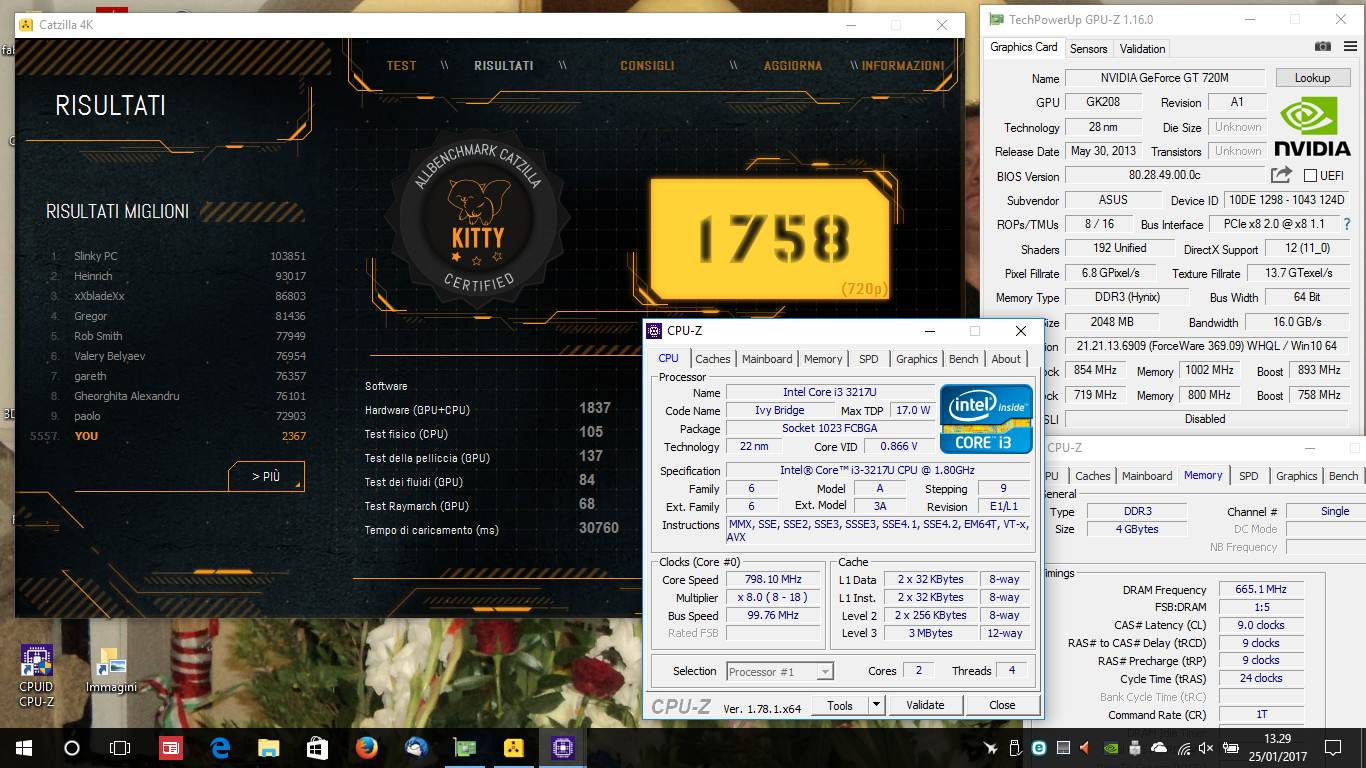This screenshot has height=768, width=1366.
Task: Open the ESET tray icon
Action: [x=1039, y=747]
